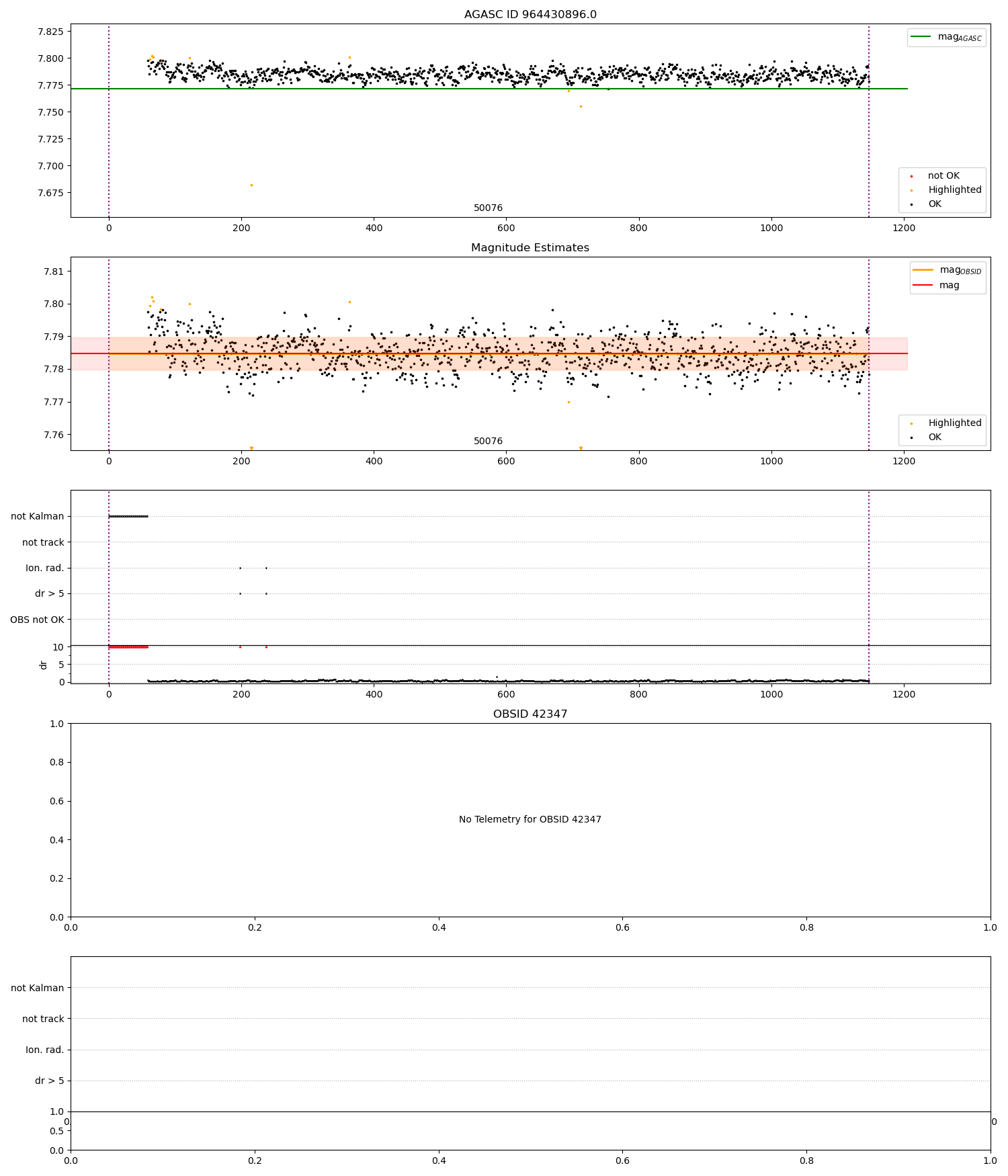Click the 'not OK' legend entry in top plot
1008x1176 pixels.
tap(943, 176)
